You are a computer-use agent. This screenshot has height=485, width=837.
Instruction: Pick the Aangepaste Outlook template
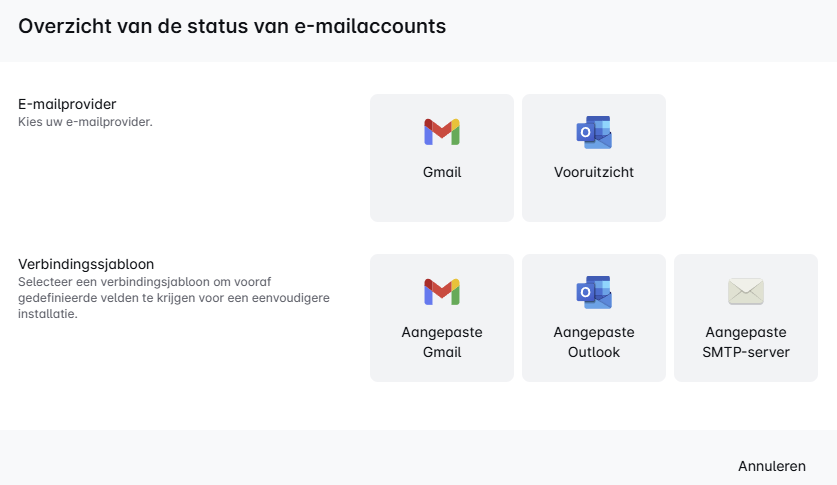point(593,318)
